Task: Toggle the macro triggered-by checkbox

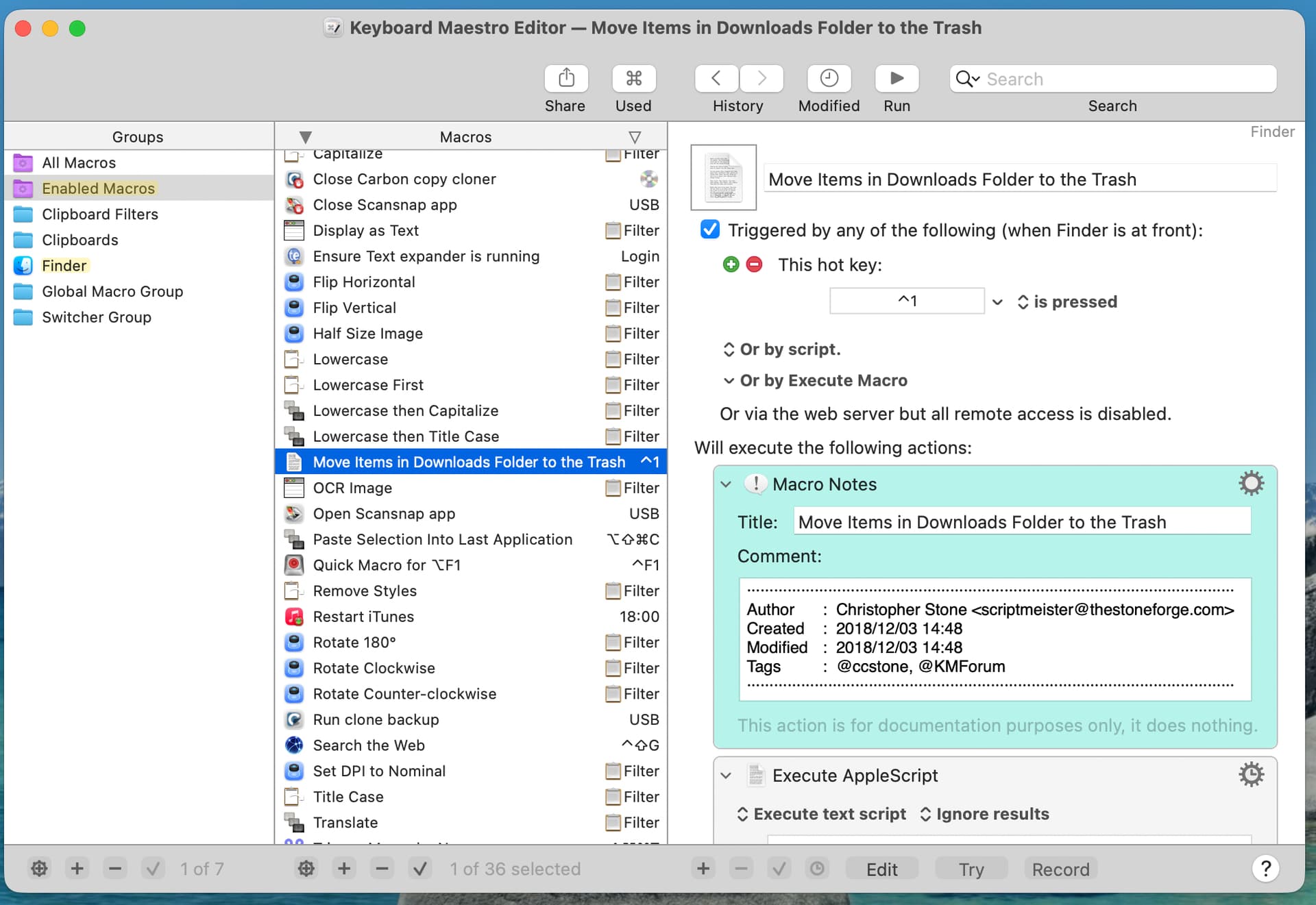Action: point(710,230)
